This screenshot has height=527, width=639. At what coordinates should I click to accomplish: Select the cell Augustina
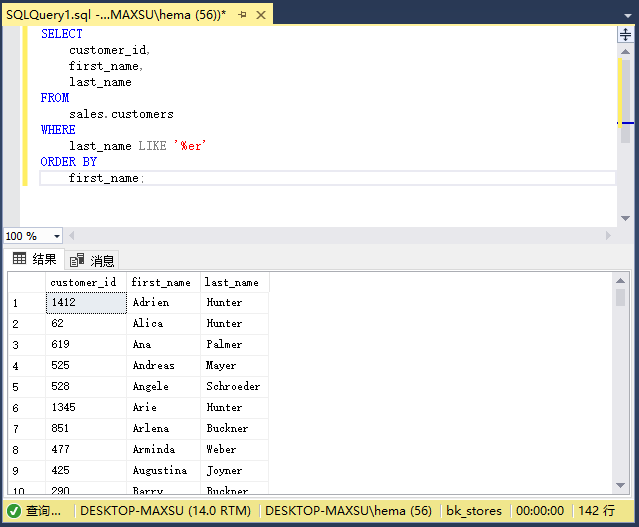pos(163,471)
